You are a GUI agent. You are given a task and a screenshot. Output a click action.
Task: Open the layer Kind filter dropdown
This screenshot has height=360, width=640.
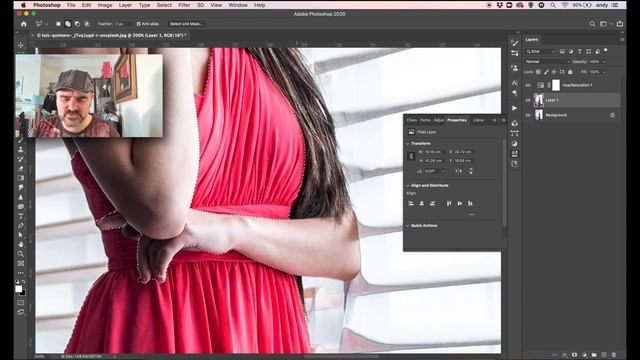pyautogui.click(x=541, y=51)
